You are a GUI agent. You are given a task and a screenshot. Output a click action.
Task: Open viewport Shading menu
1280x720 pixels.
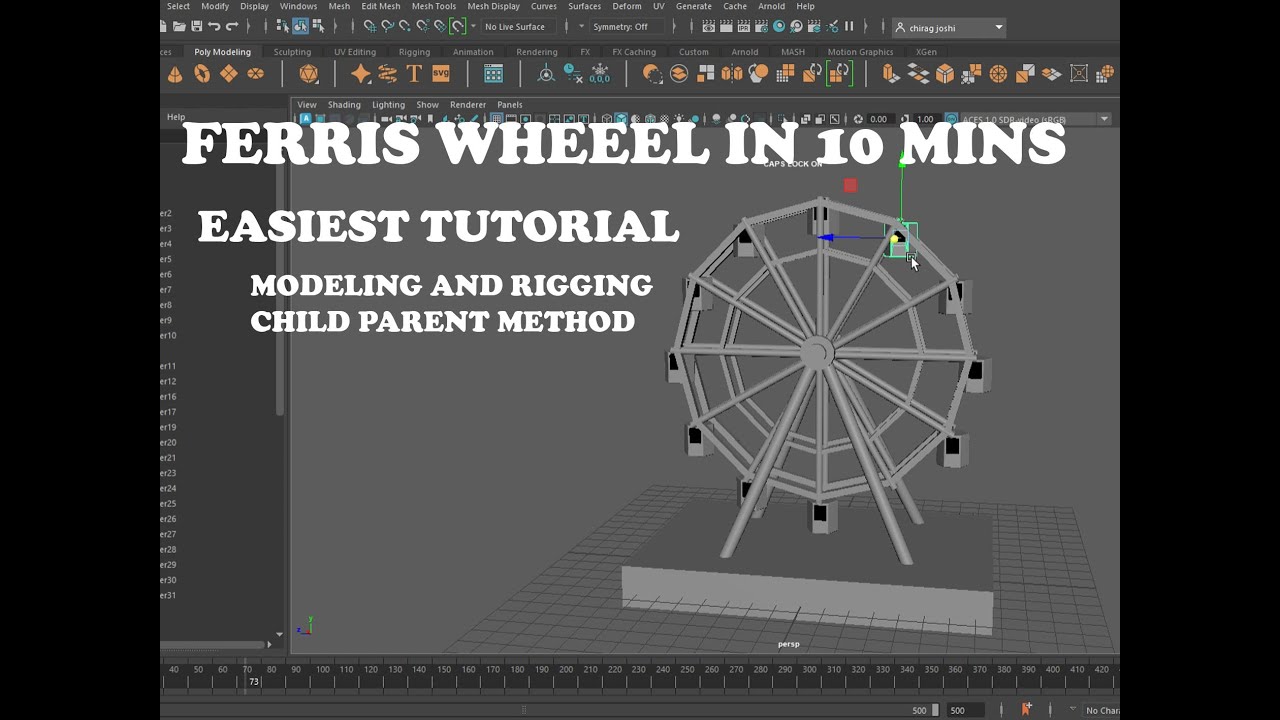(344, 105)
